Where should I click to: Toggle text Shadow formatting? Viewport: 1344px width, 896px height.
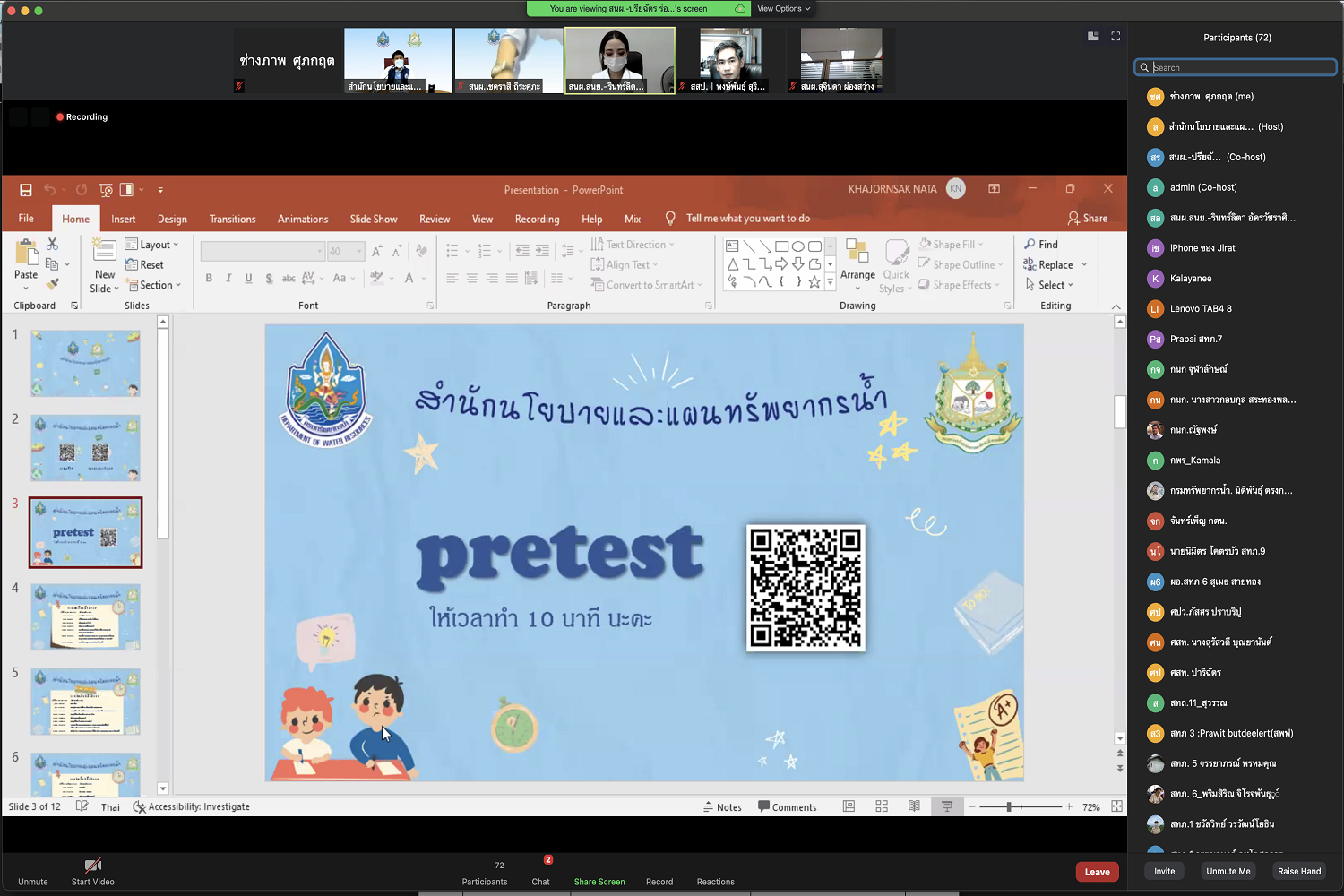click(269, 279)
